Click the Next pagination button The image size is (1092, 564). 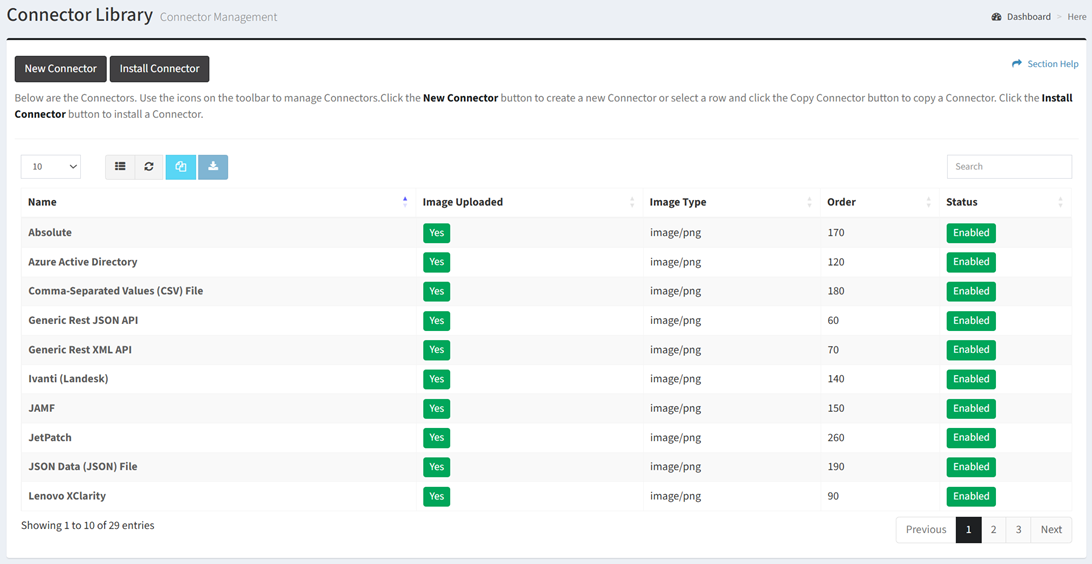coord(1051,530)
